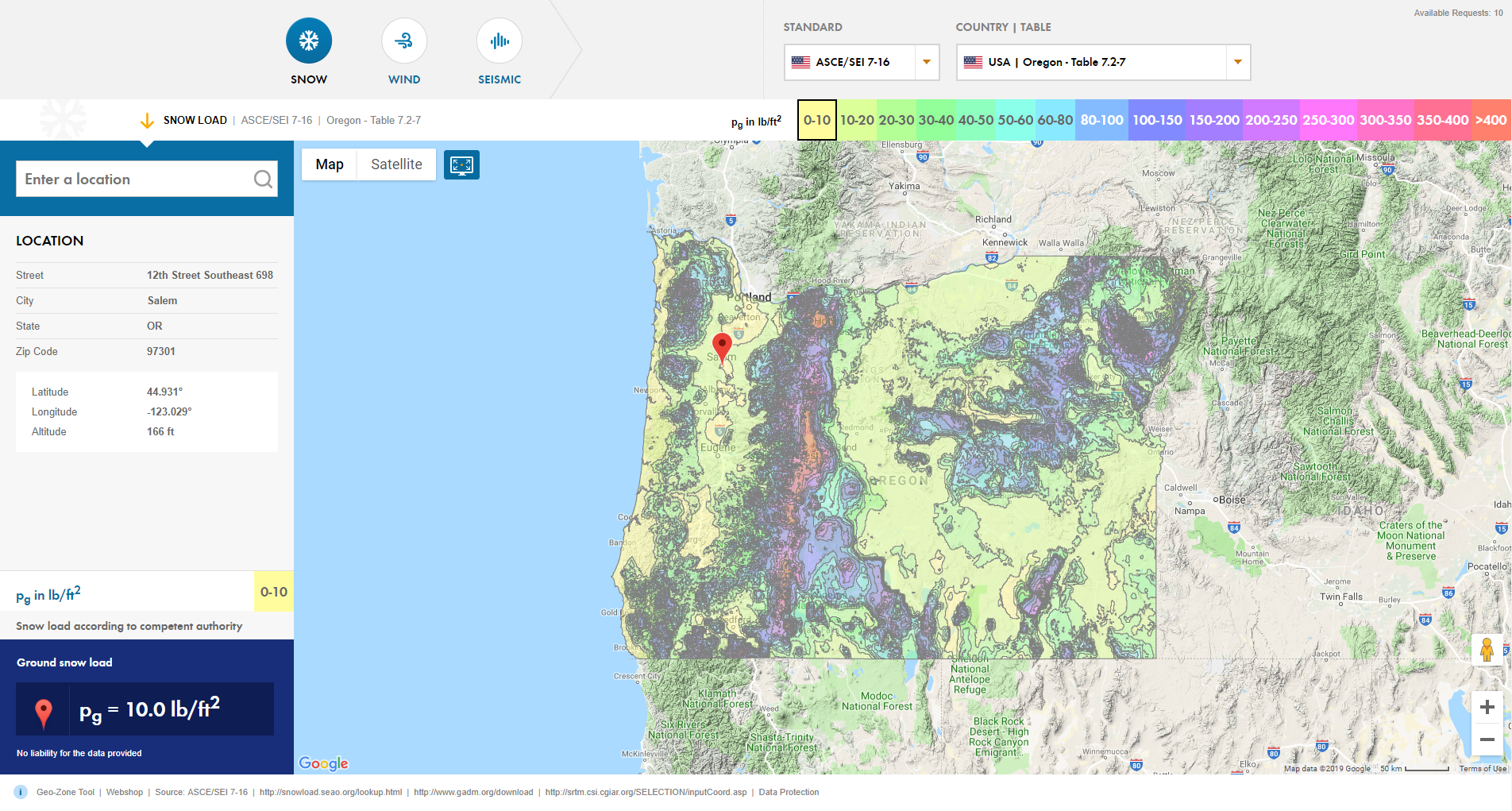
Task: Open the Country Table dropdown arrow
Action: coord(1237,62)
